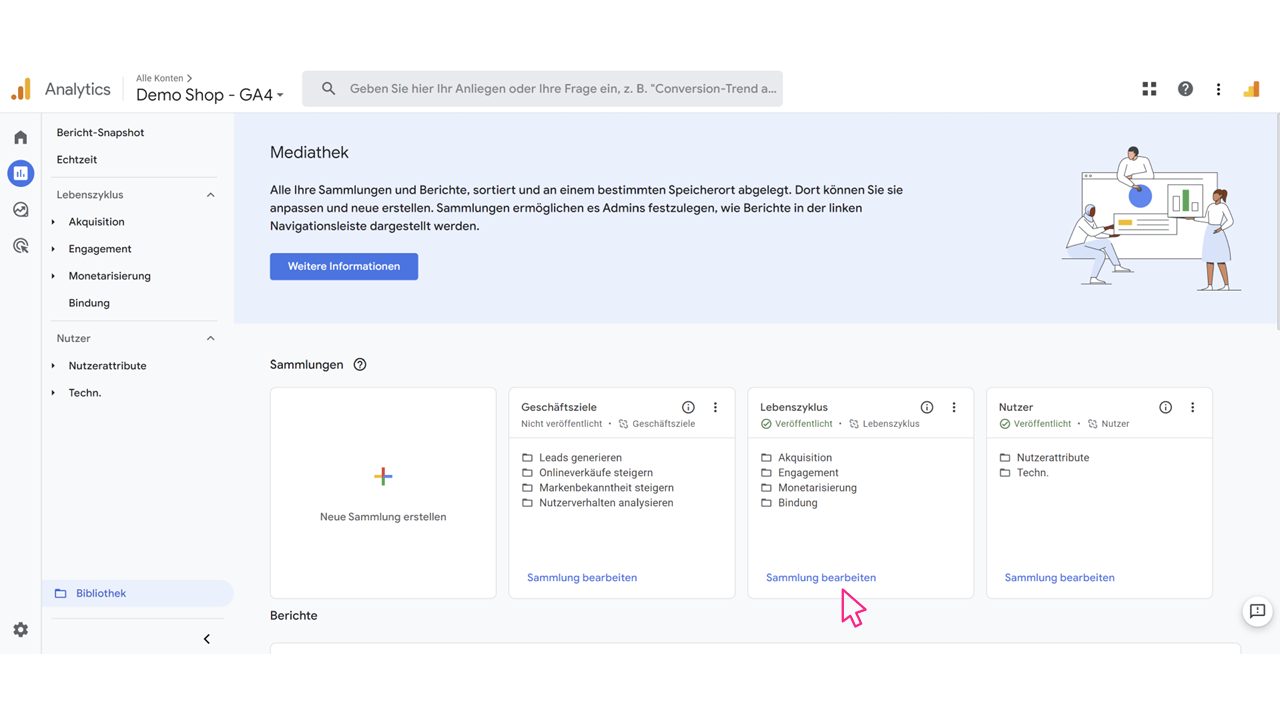This screenshot has height=720, width=1280.
Task: Open the Demo Shop - GA4 property dropdown
Action: [x=210, y=95]
